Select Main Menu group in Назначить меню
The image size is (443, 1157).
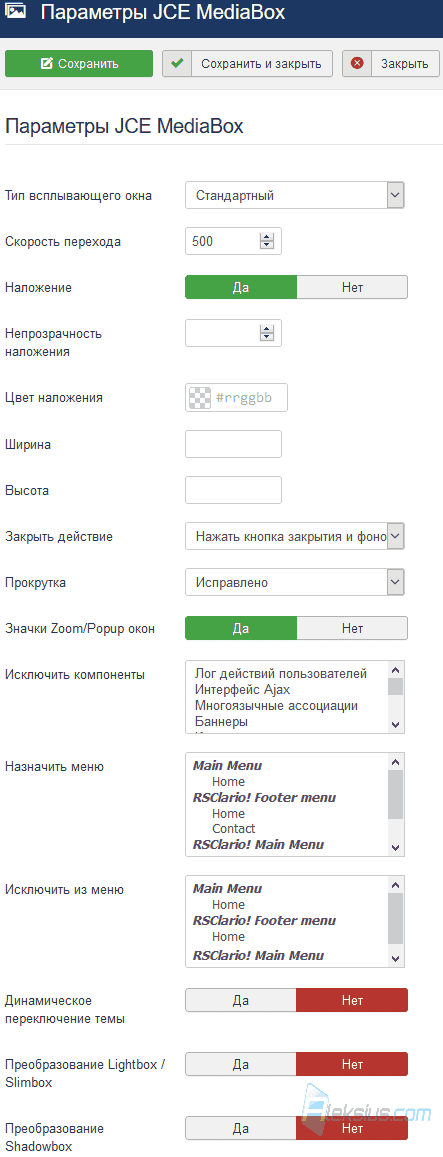point(227,766)
